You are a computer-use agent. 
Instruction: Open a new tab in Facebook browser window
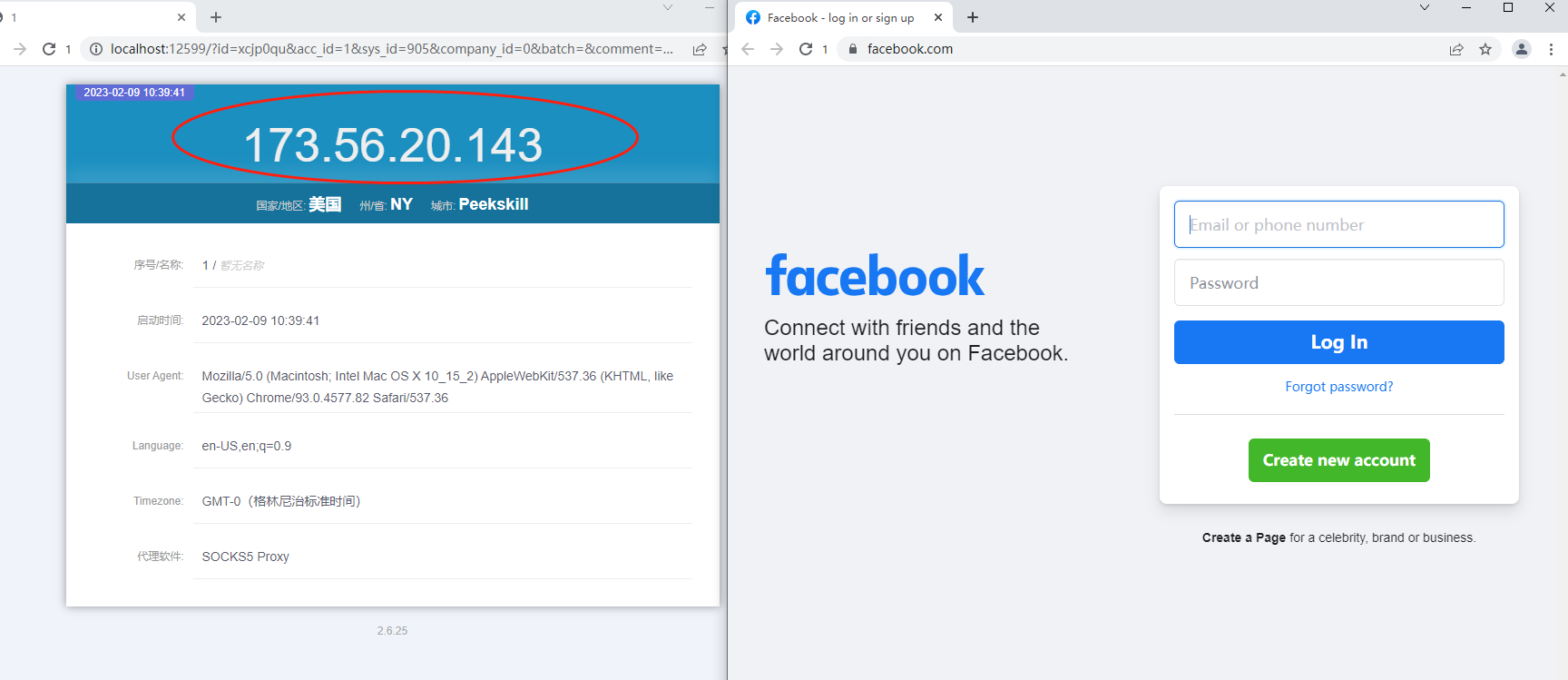pos(973,17)
